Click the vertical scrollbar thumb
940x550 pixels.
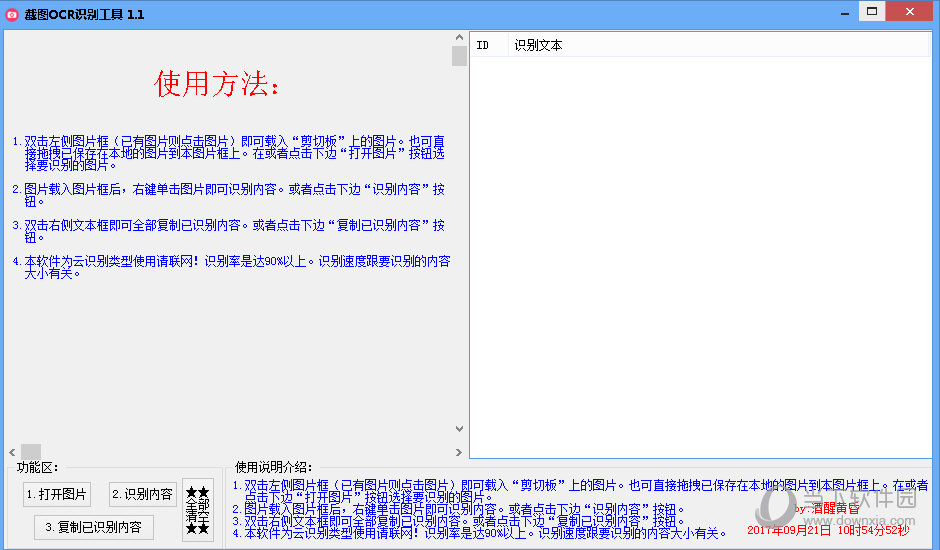point(459,56)
